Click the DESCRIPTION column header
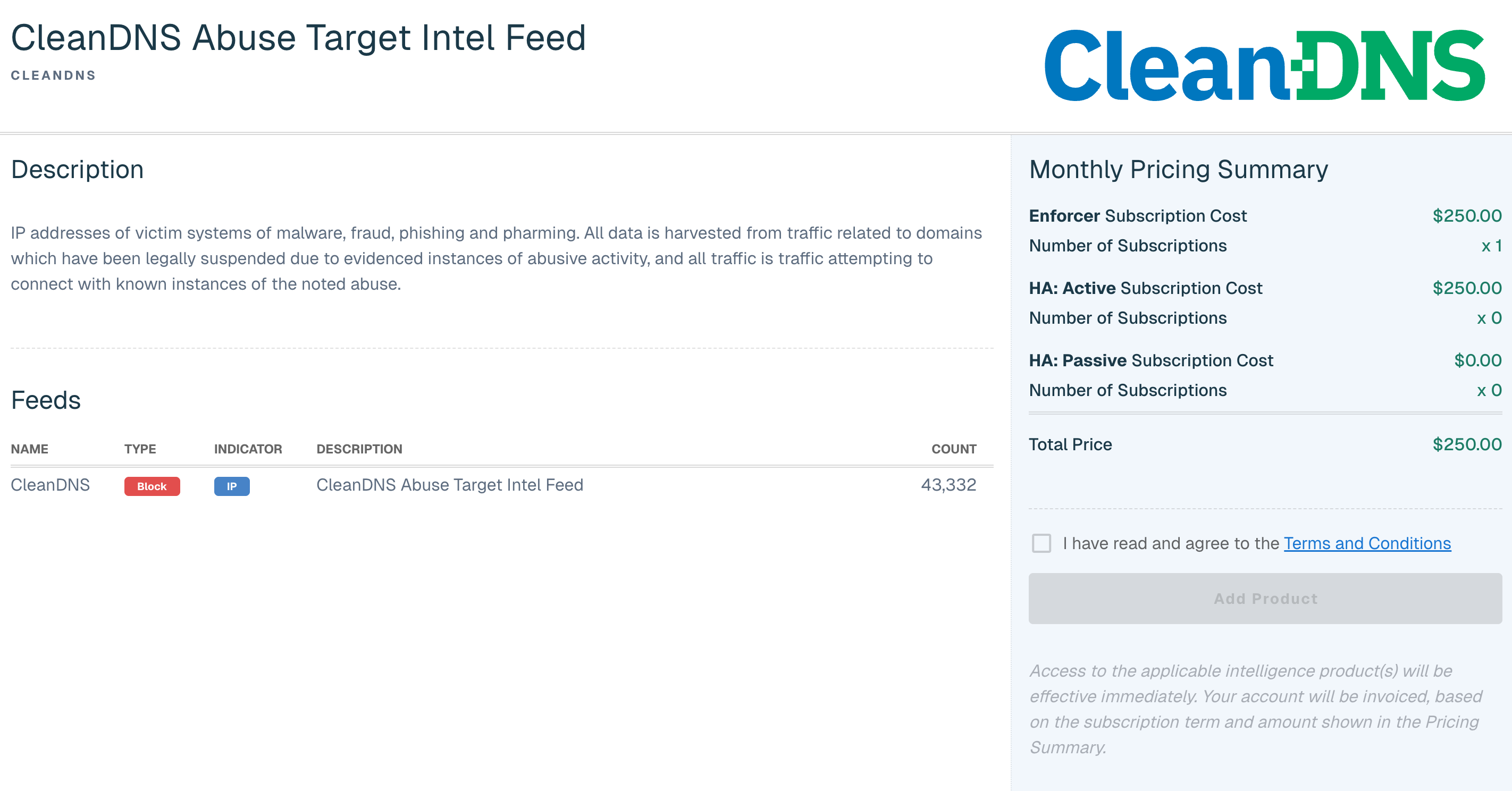Screen dimensions: 1512x791 tap(359, 449)
